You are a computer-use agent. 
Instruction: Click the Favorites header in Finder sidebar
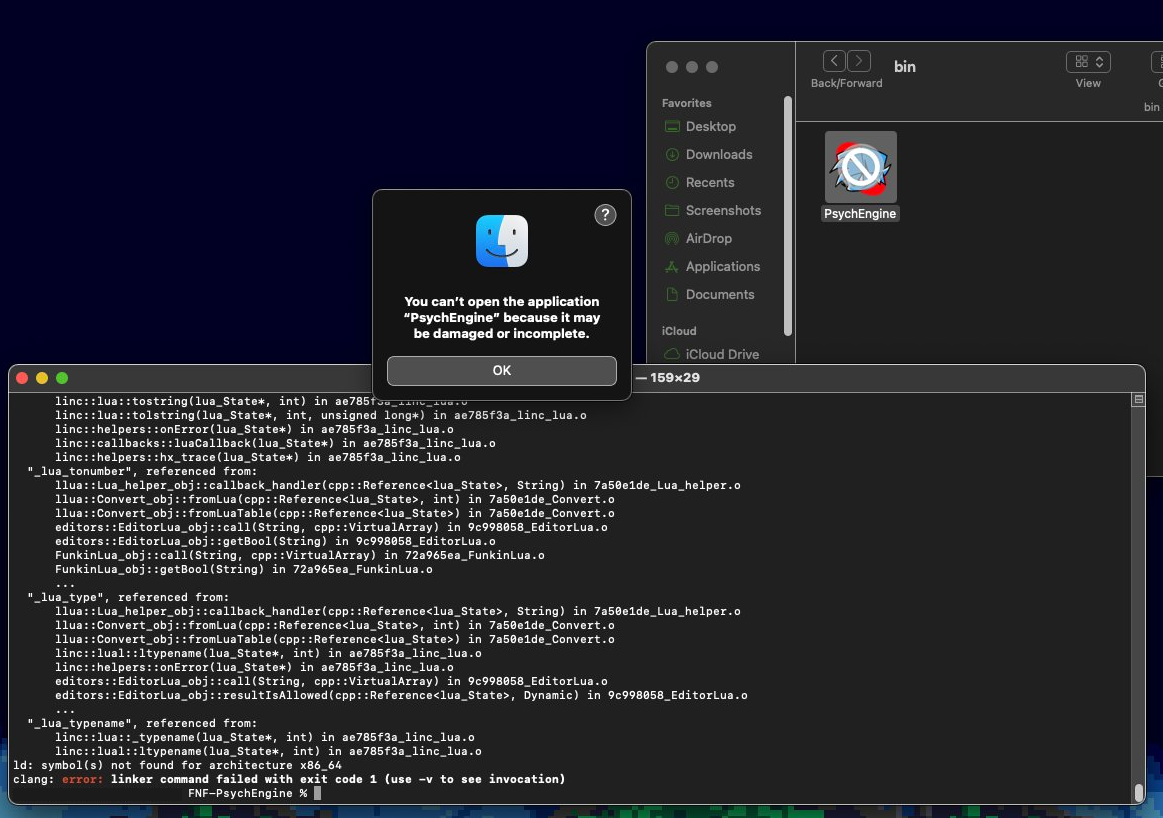click(x=687, y=103)
